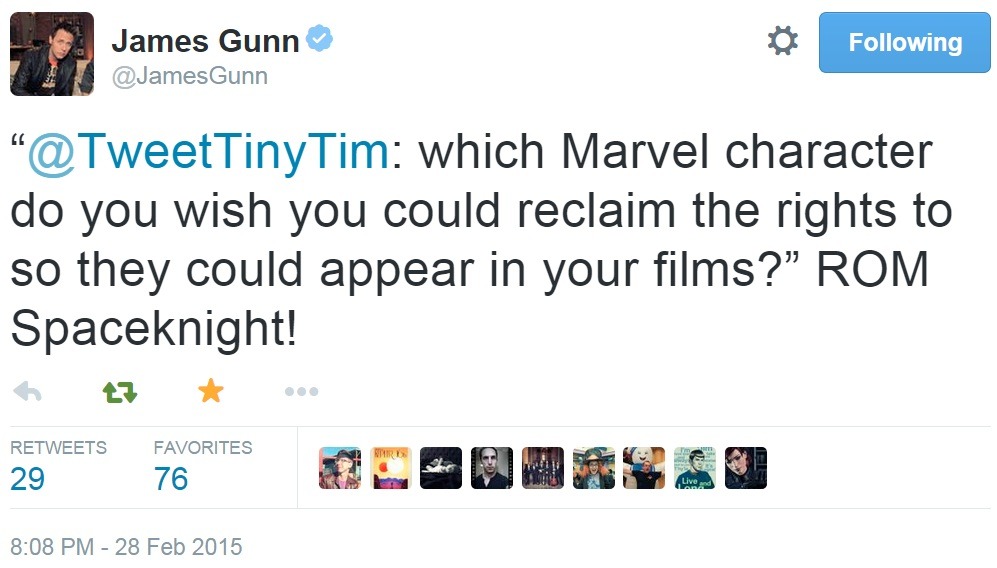Click the first avatar with hat and sunglasses
Screen dimensions: 997x568
pyautogui.click(x=340, y=468)
